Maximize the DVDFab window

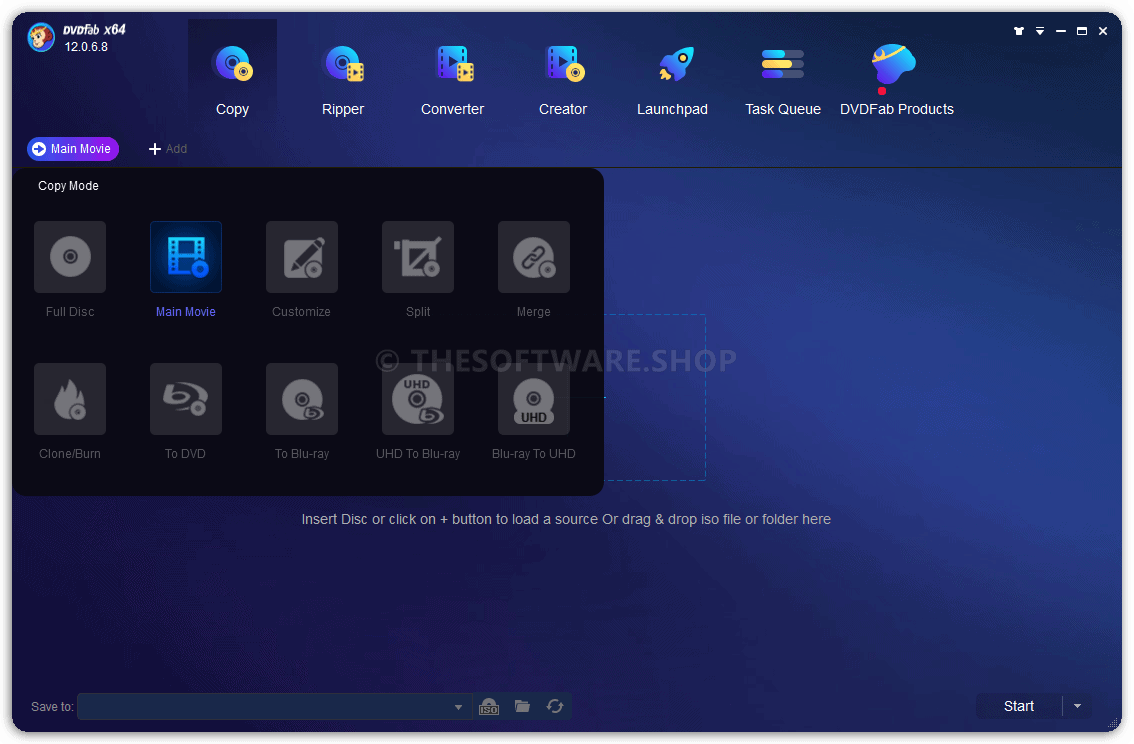1082,31
